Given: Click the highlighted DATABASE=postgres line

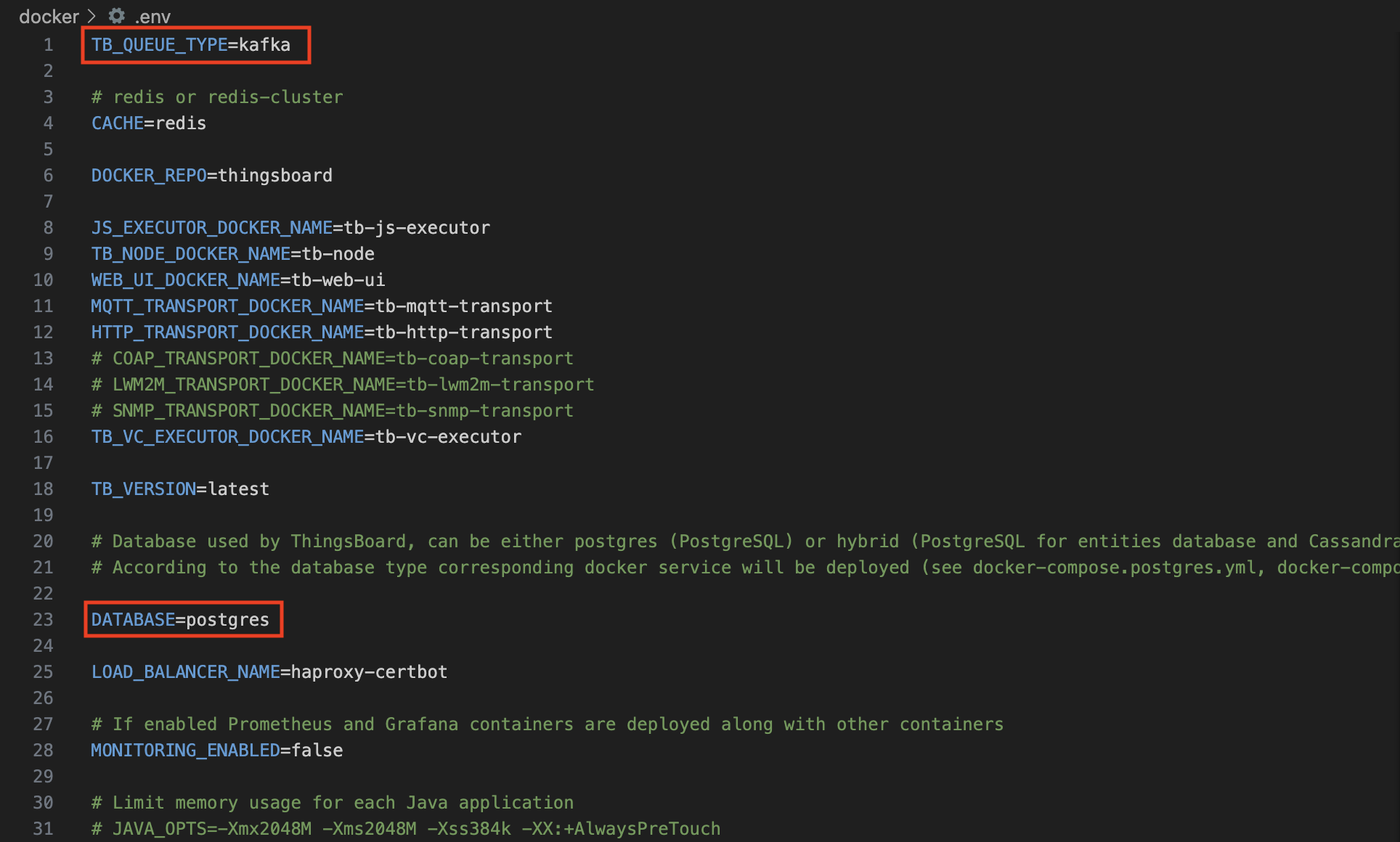Looking at the screenshot, I should point(180,620).
